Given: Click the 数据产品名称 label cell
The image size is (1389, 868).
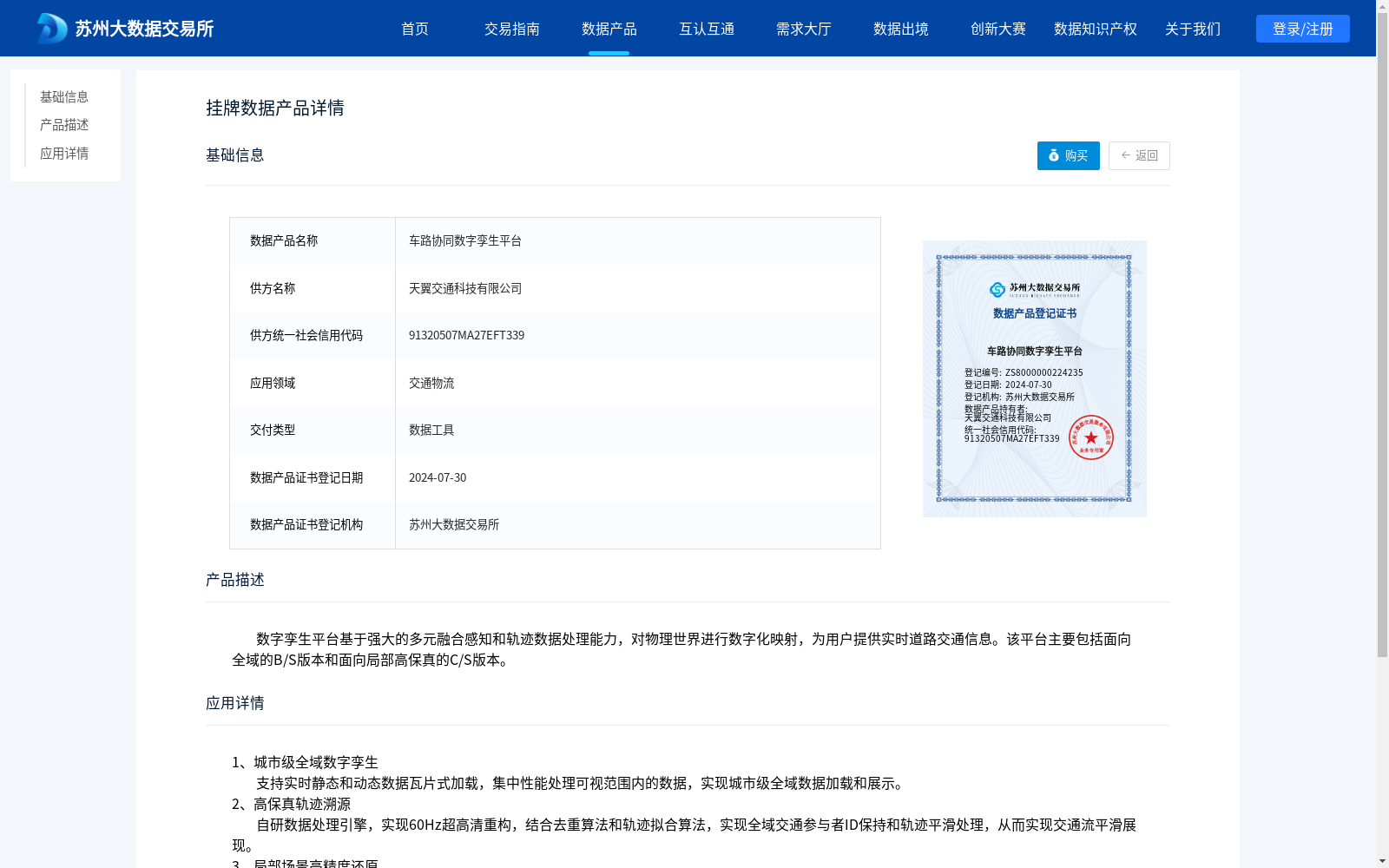Looking at the screenshot, I should (313, 241).
